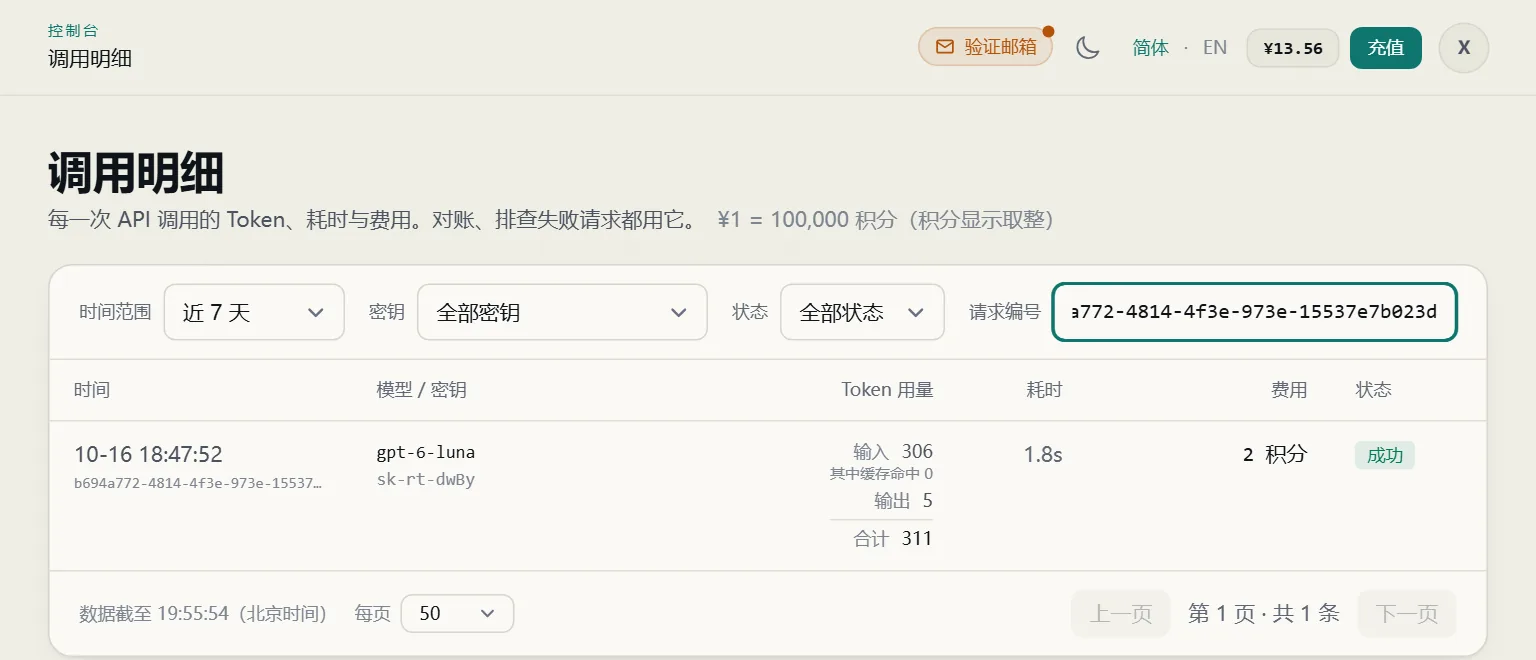Viewport: 1536px width, 660px height.
Task: Switch language to EN
Action: tap(1215, 47)
